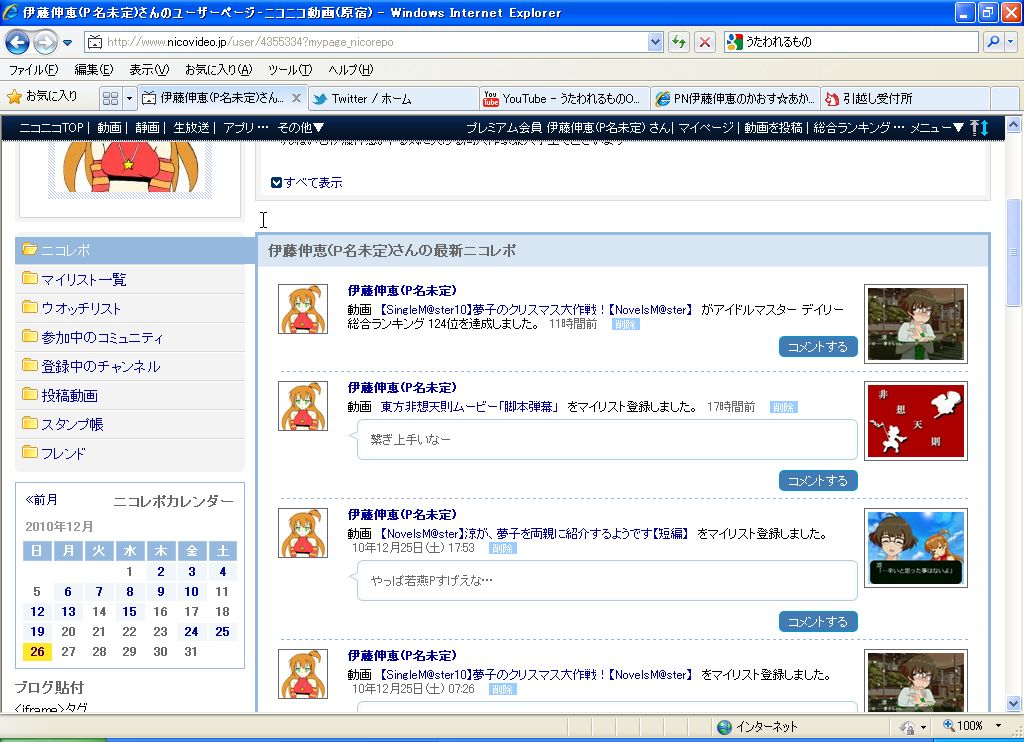Expand the その他▼ header dropdown
1024x742 pixels.
click(x=300, y=128)
